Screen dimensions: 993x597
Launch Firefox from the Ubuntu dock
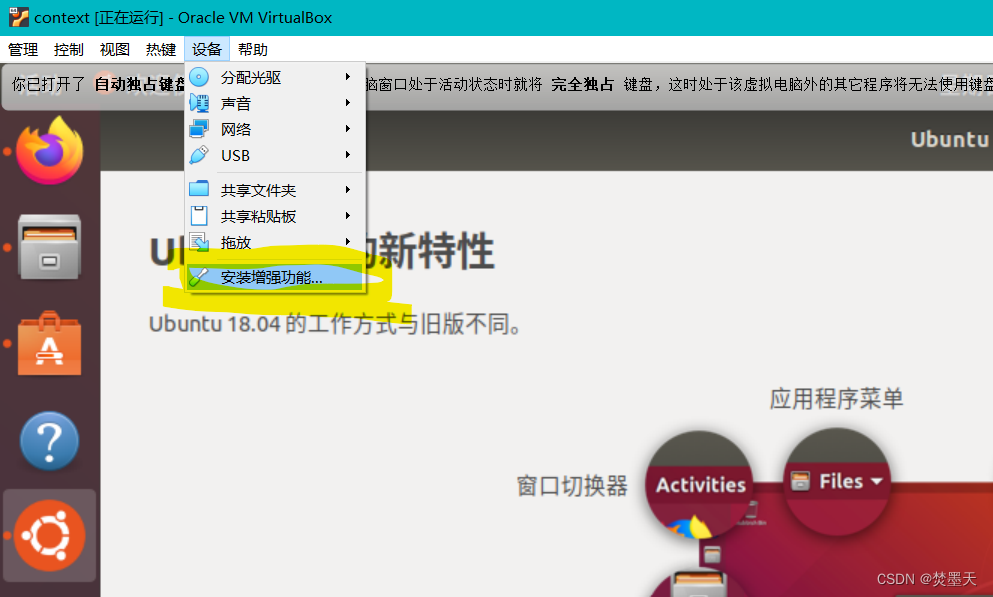coord(49,151)
